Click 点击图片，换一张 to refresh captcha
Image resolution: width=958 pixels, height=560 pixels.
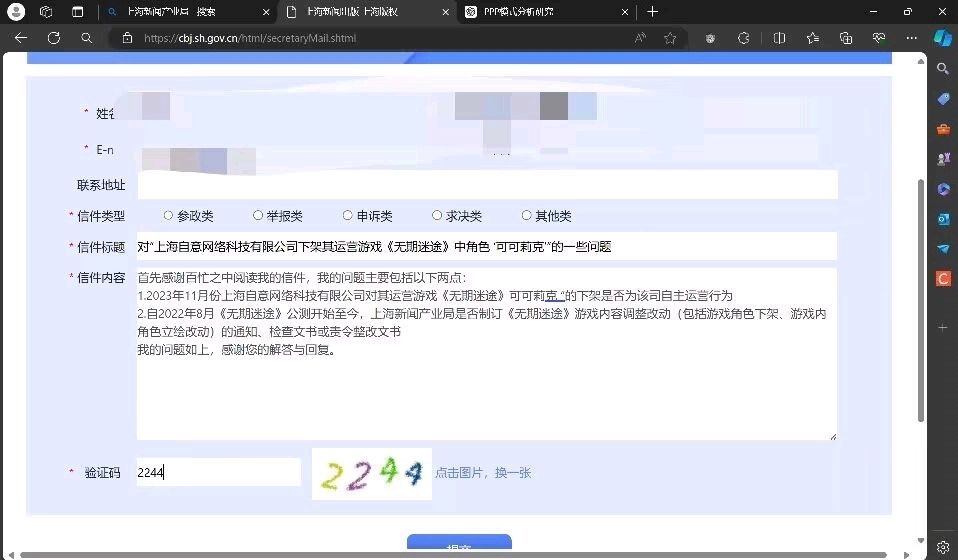pos(483,473)
